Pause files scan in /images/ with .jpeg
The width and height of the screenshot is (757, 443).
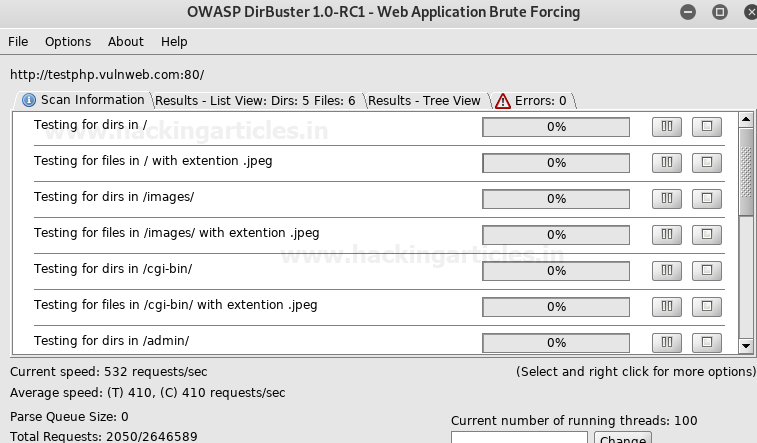tap(667, 235)
